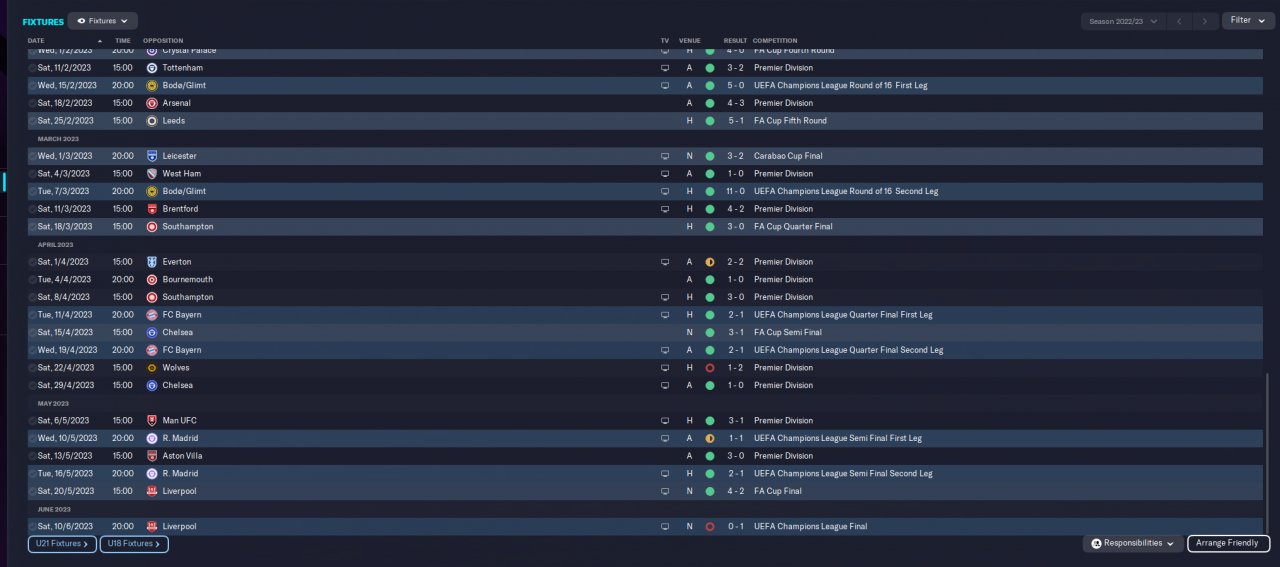The height and width of the screenshot is (567, 1280).
Task: Click the Leicester club badge
Action: coord(152,156)
